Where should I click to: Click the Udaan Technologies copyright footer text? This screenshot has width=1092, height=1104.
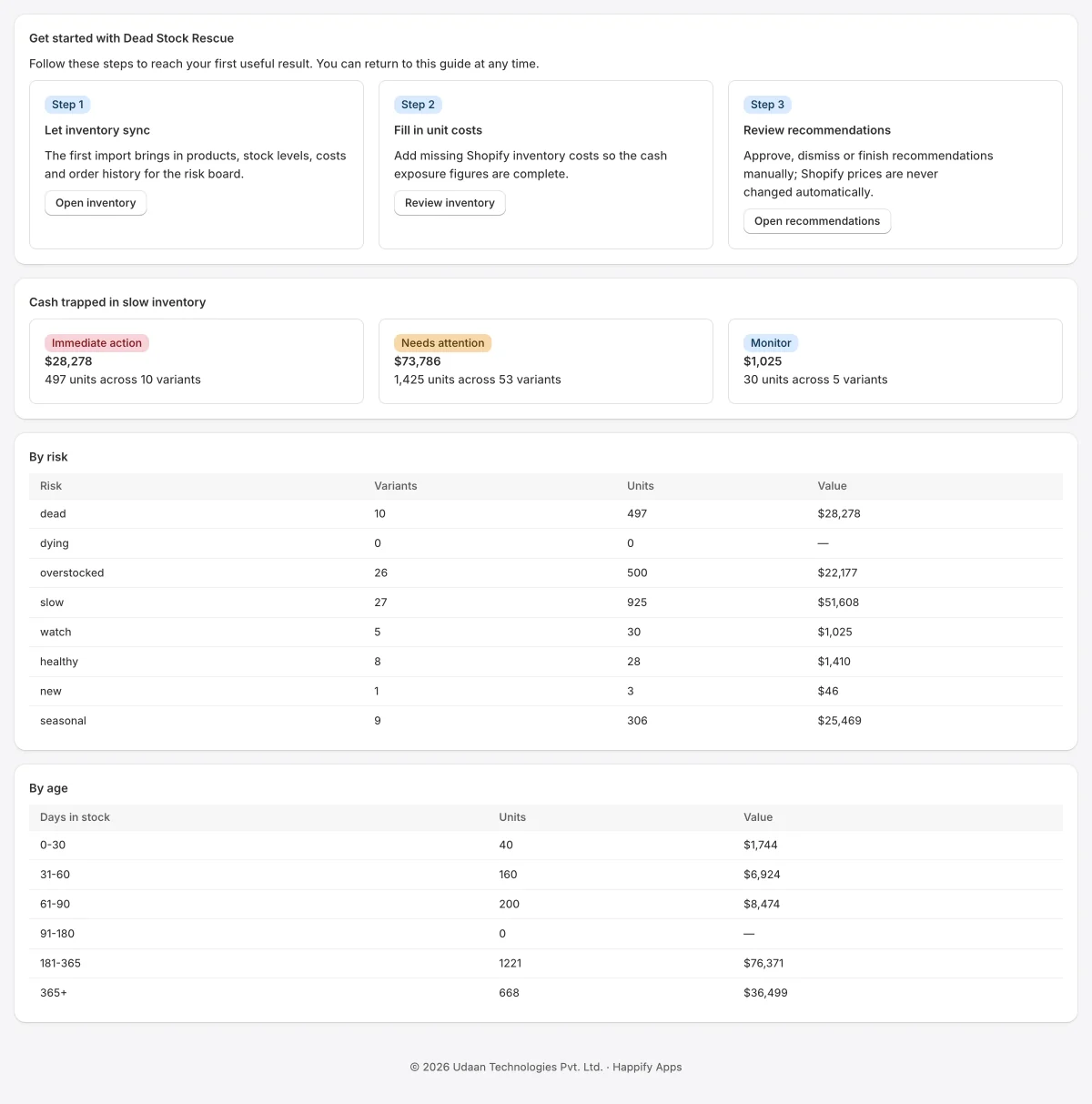coord(546,1068)
